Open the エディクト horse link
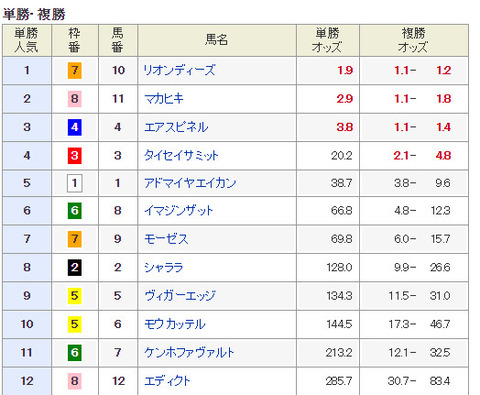The width and height of the screenshot is (480, 395). [x=167, y=381]
